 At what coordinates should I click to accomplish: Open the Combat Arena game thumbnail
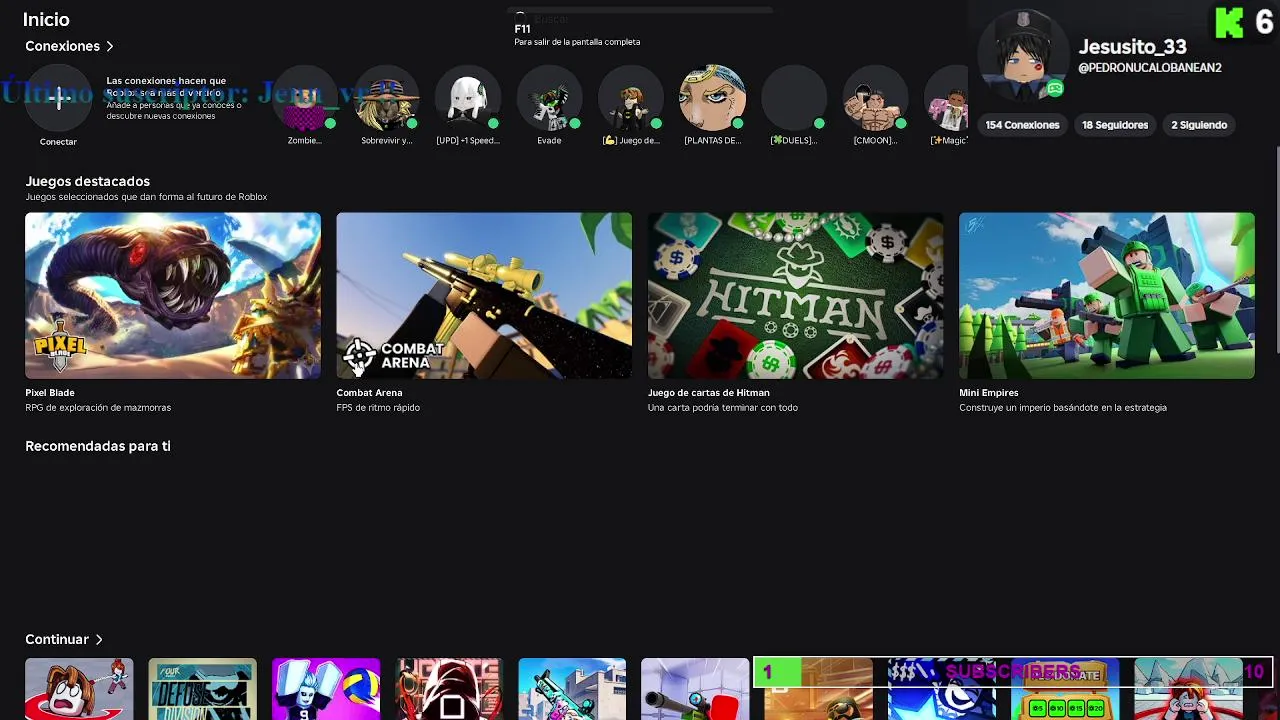[484, 295]
